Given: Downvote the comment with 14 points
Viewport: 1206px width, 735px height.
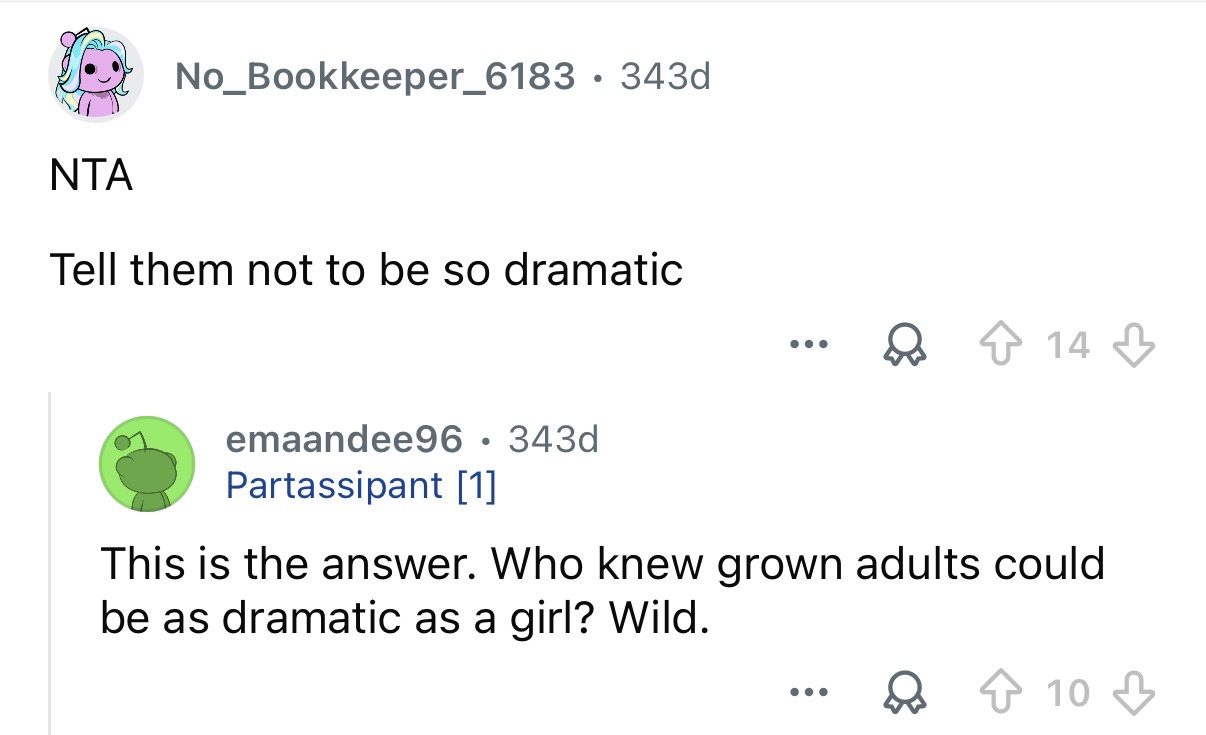Looking at the screenshot, I should coord(1138,348).
